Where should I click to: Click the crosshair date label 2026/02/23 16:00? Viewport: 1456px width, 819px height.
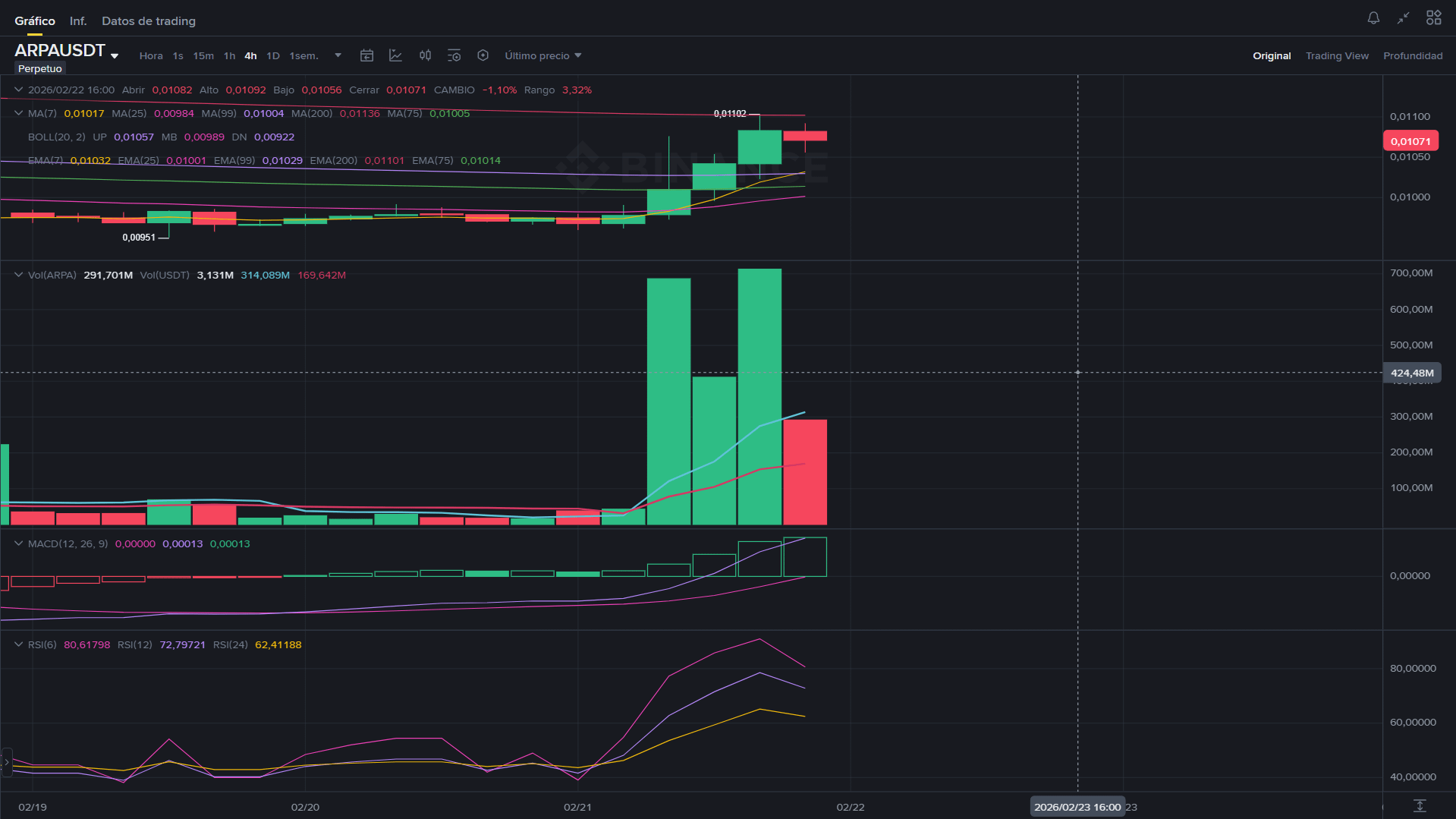pyautogui.click(x=1077, y=807)
